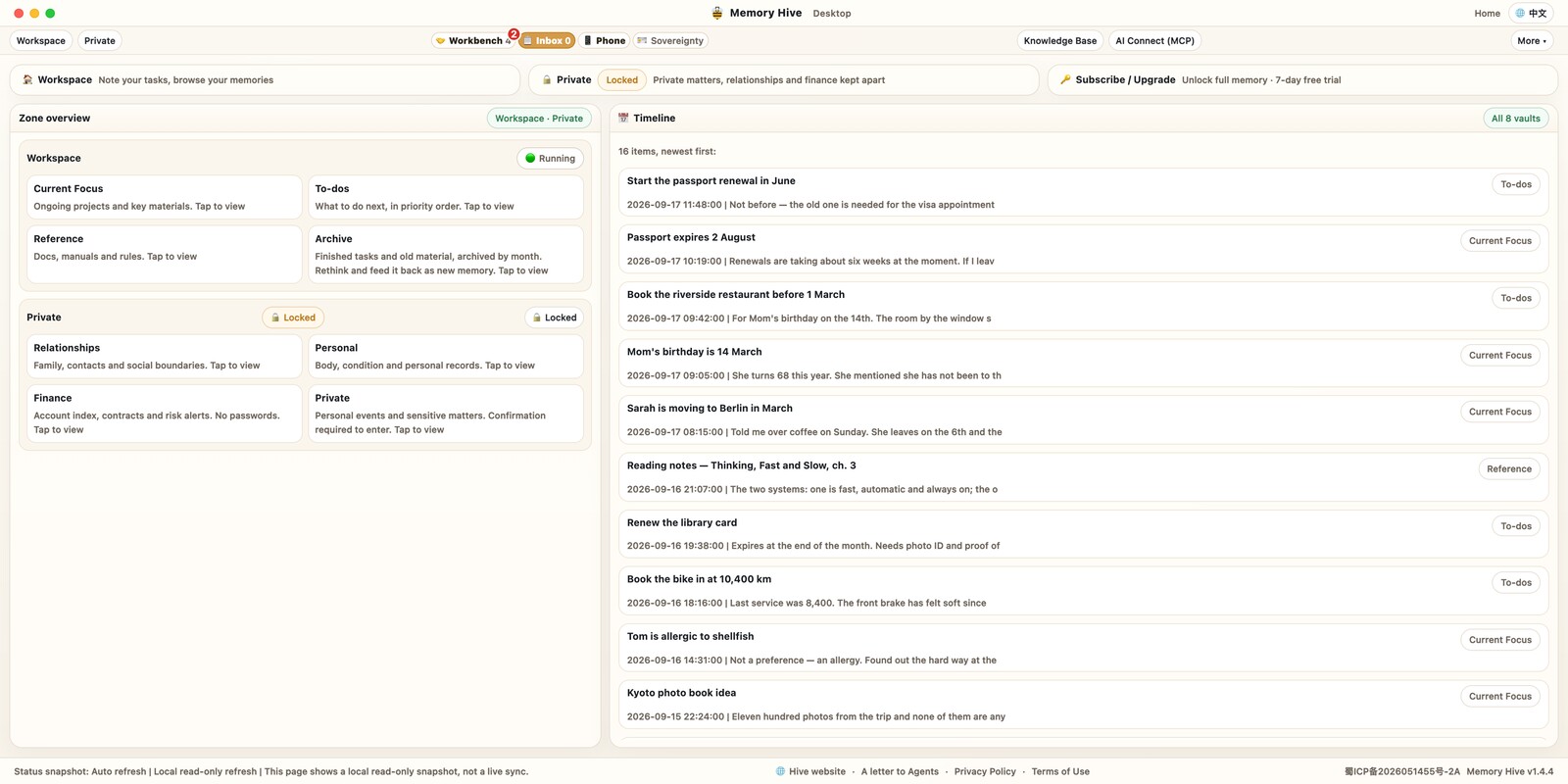Click the lock icon in the Private banner
The image size is (1568, 784).
(547, 80)
